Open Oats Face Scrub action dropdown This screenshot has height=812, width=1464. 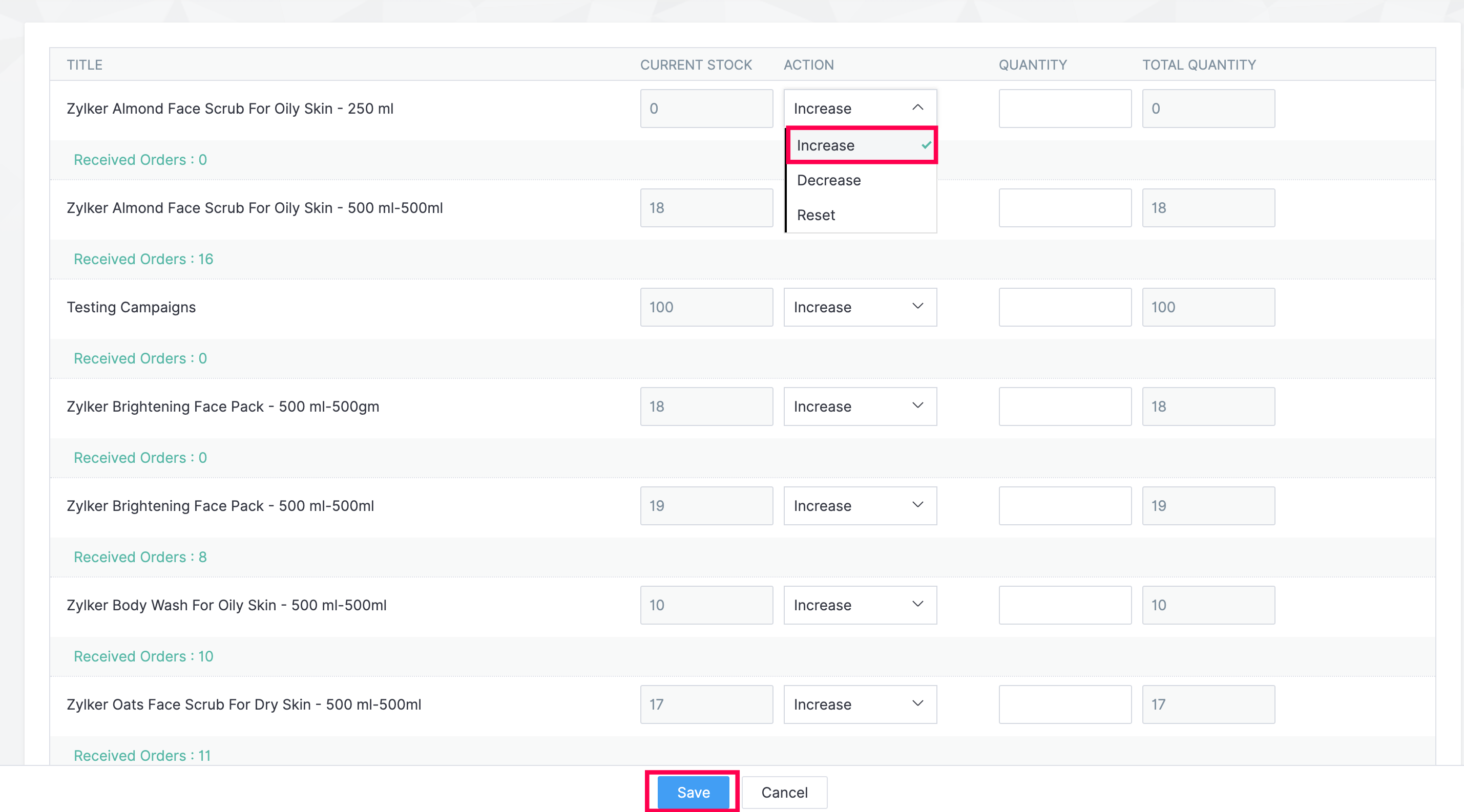pyautogui.click(x=860, y=704)
